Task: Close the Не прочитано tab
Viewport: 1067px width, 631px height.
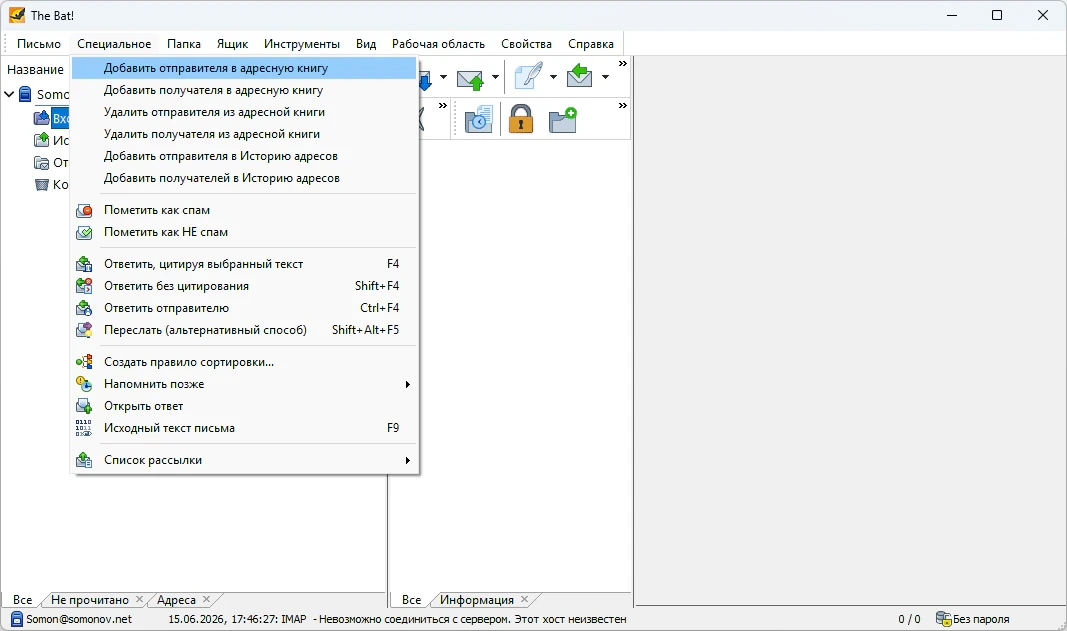Action: point(139,599)
